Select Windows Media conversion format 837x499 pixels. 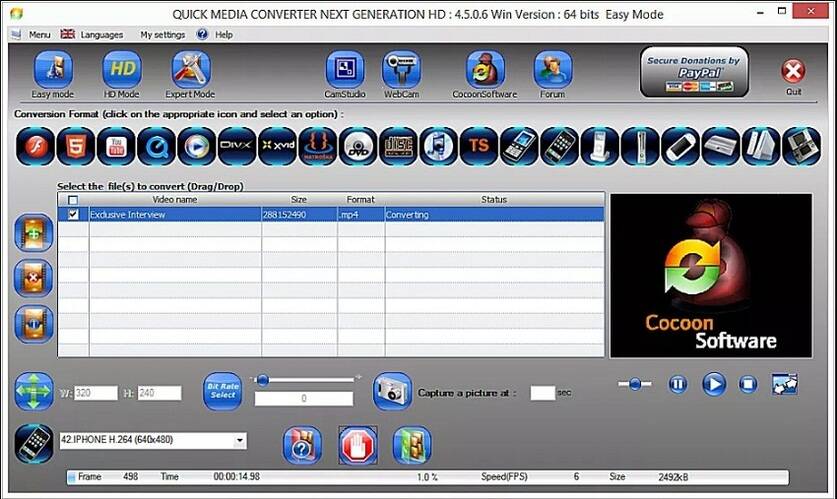[196, 146]
